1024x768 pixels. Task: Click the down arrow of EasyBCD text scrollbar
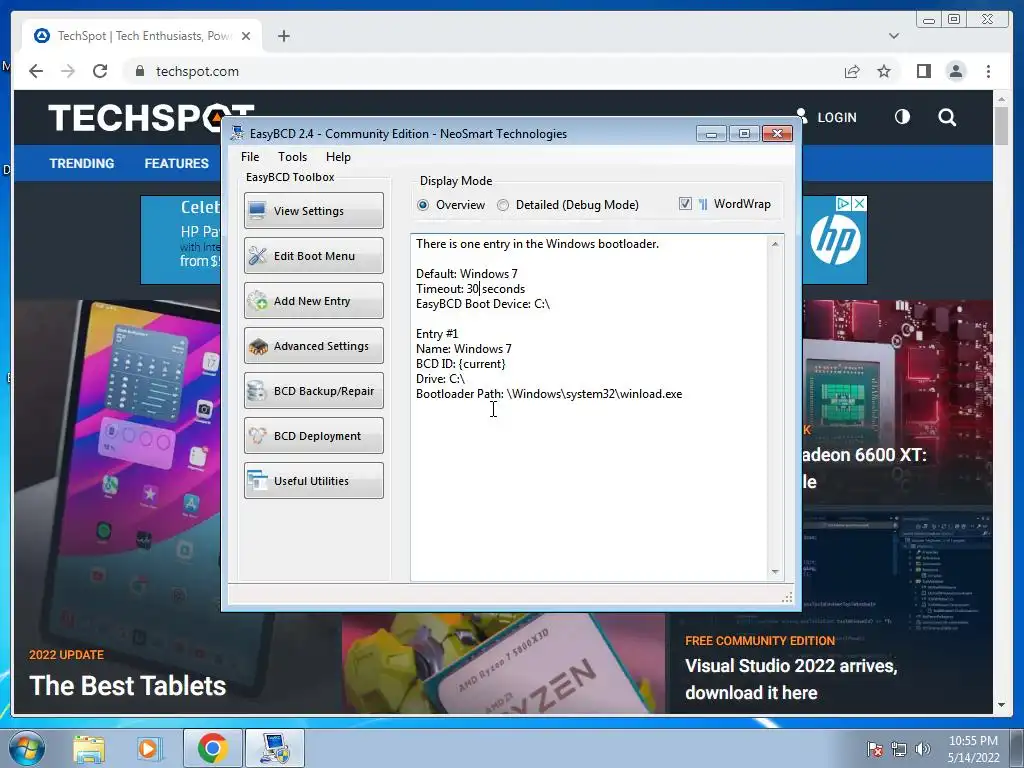[x=775, y=572]
